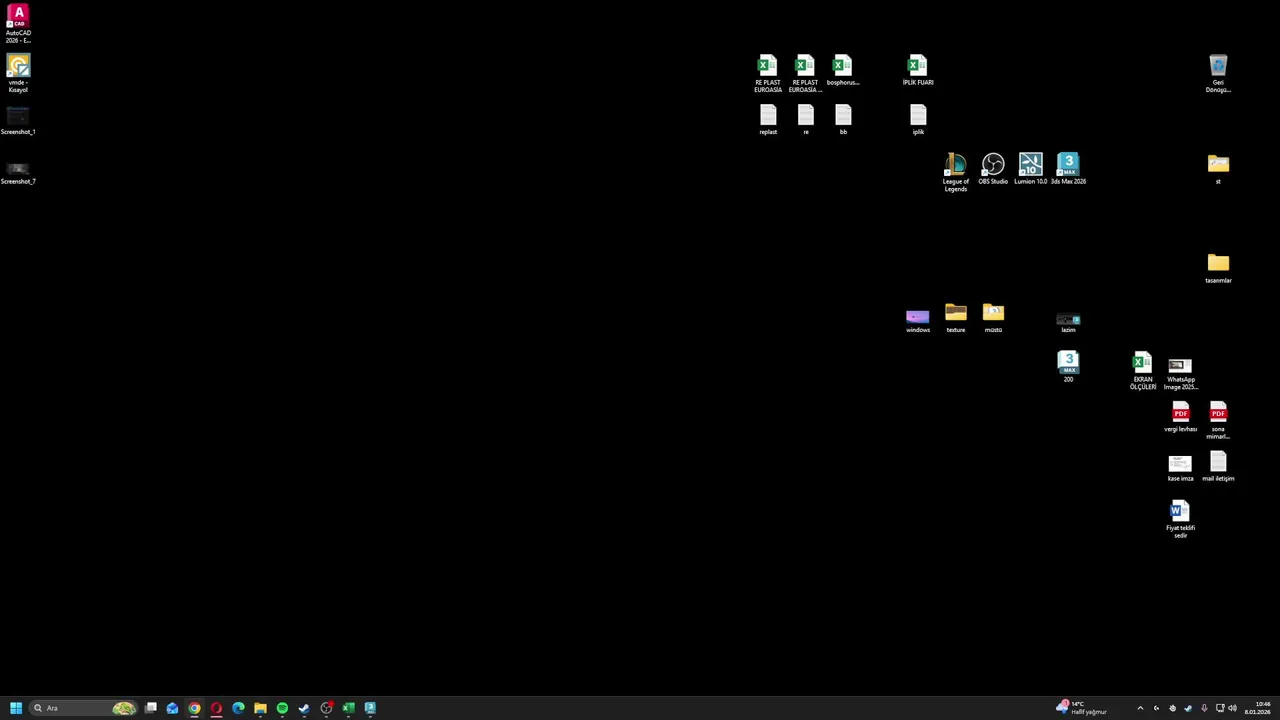Click the microphone tray icon
The width and height of the screenshot is (1280, 720).
point(1204,708)
